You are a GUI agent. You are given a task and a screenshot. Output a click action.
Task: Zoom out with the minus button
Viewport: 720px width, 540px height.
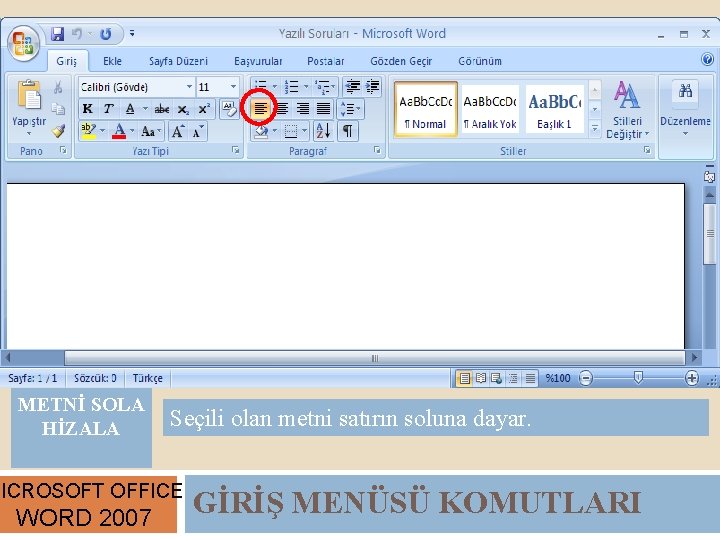pyautogui.click(x=585, y=378)
